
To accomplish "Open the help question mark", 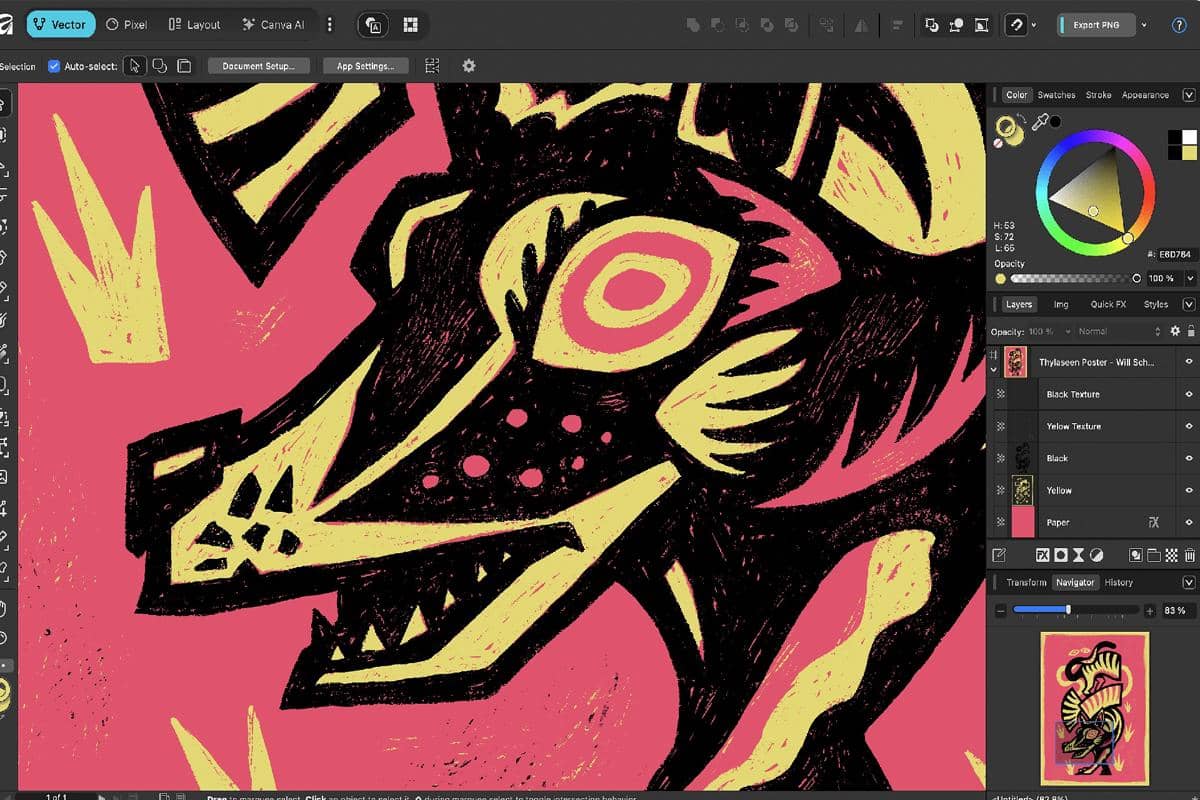I will tap(1178, 25).
